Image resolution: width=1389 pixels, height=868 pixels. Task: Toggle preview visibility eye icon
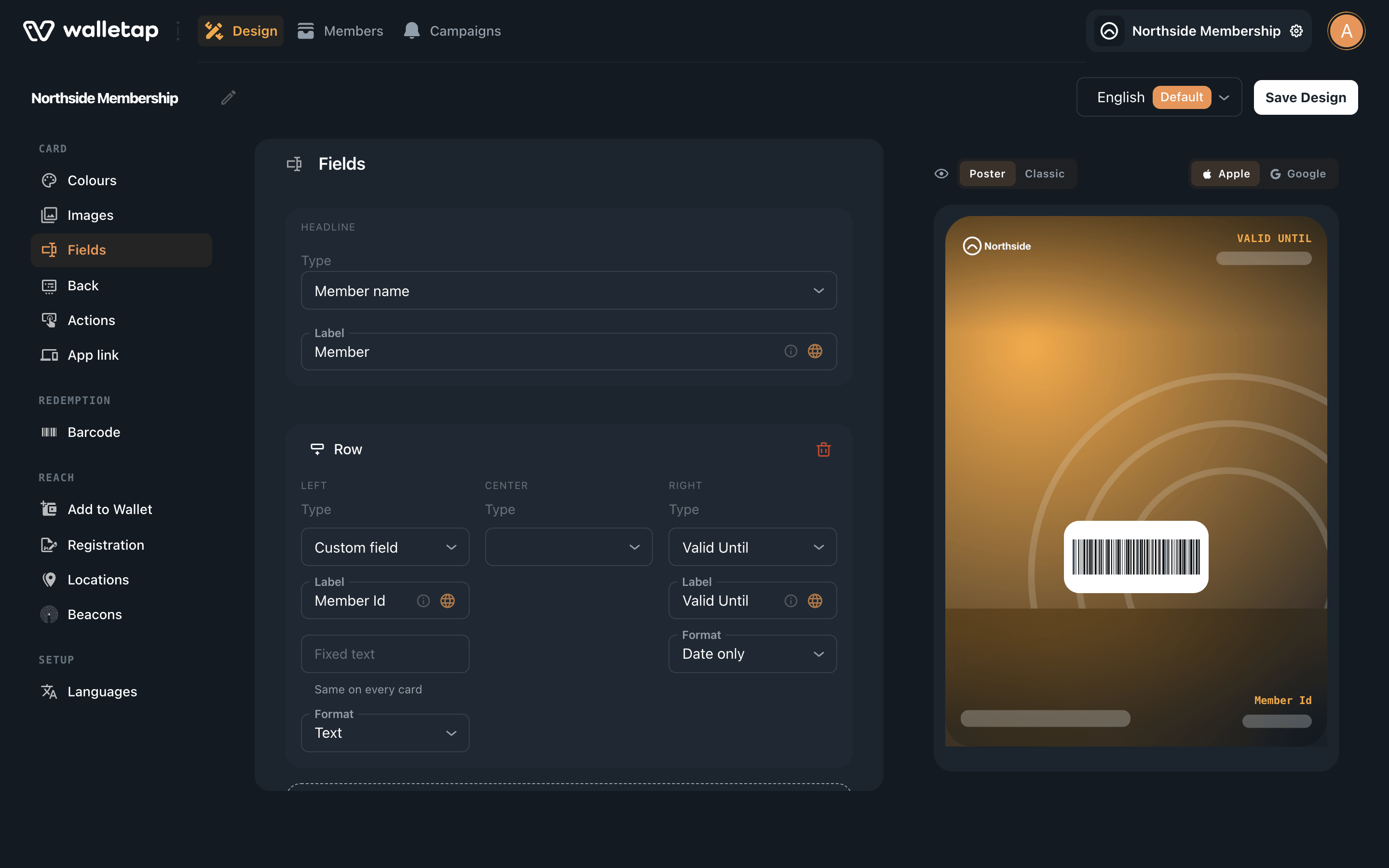click(x=941, y=174)
